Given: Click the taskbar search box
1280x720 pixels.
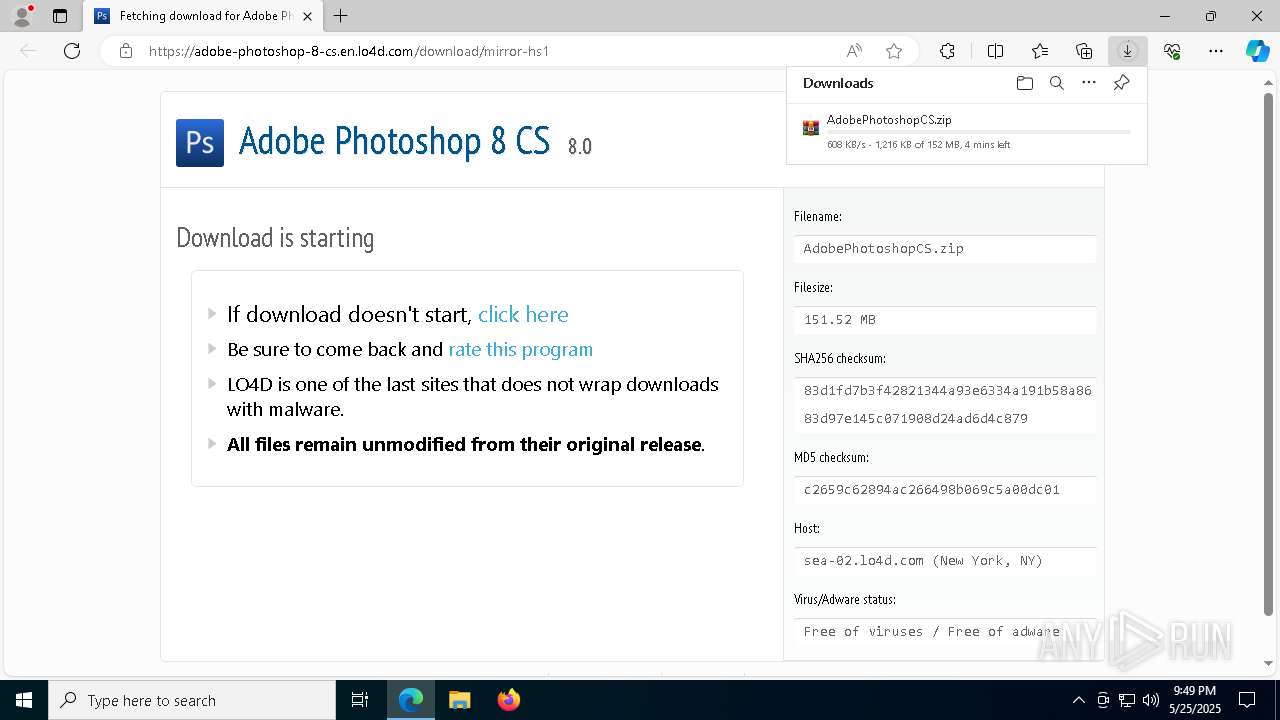Looking at the screenshot, I should (x=192, y=700).
